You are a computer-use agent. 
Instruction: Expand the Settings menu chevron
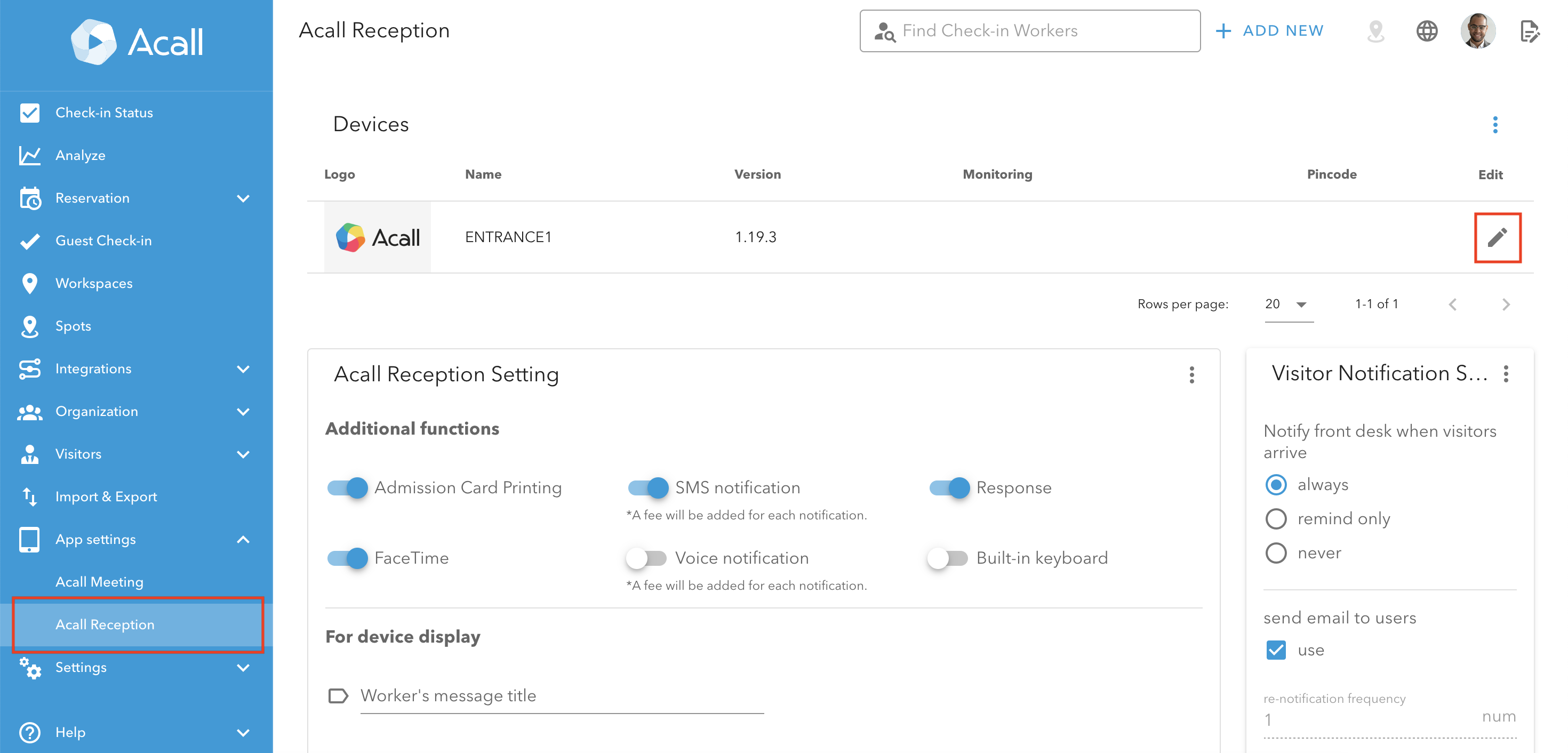pos(243,668)
